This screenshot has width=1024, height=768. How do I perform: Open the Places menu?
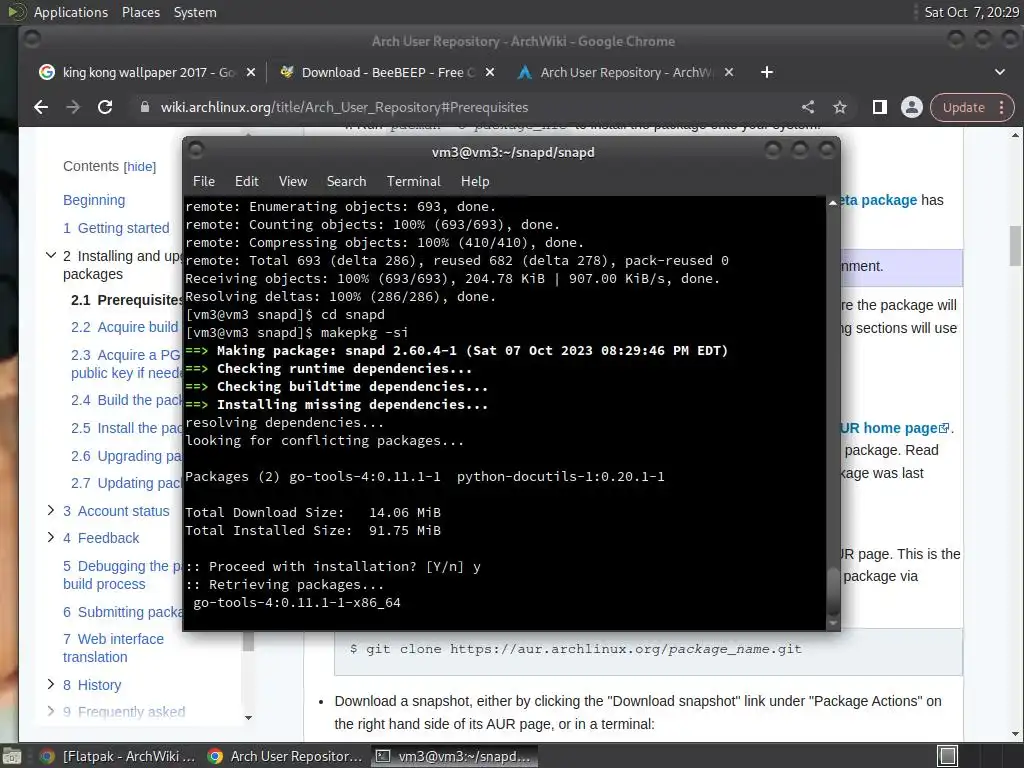140,12
